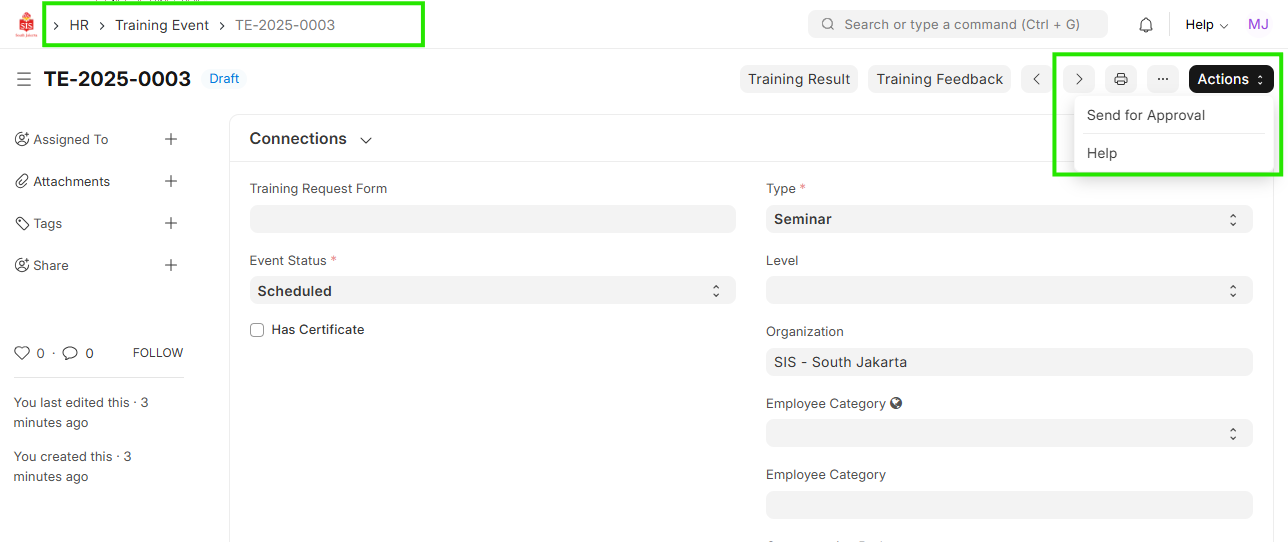Print this training event document
The width and height of the screenshot is (1288, 542).
tap(1121, 79)
